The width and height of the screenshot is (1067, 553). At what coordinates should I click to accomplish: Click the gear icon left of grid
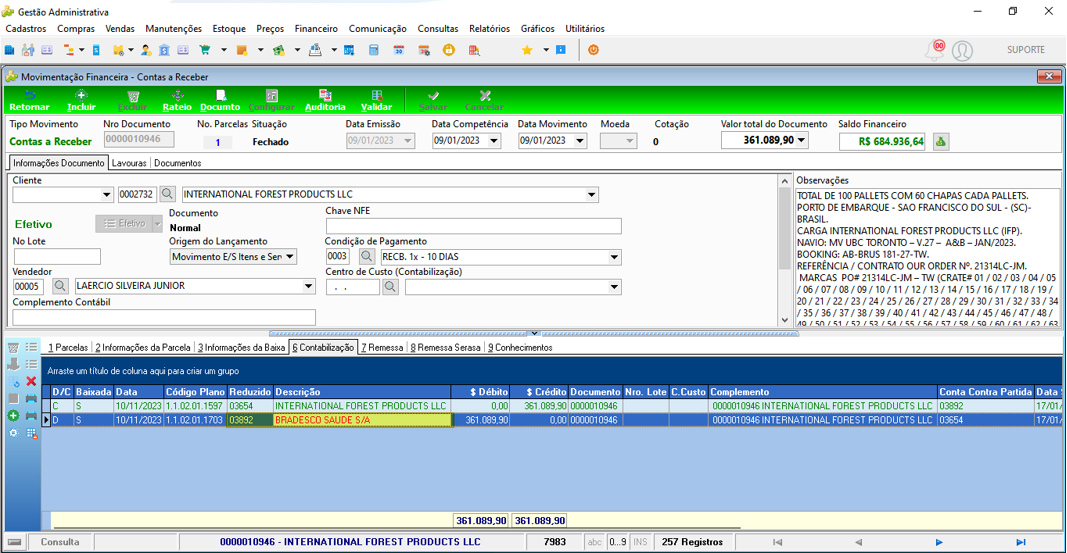click(13, 433)
